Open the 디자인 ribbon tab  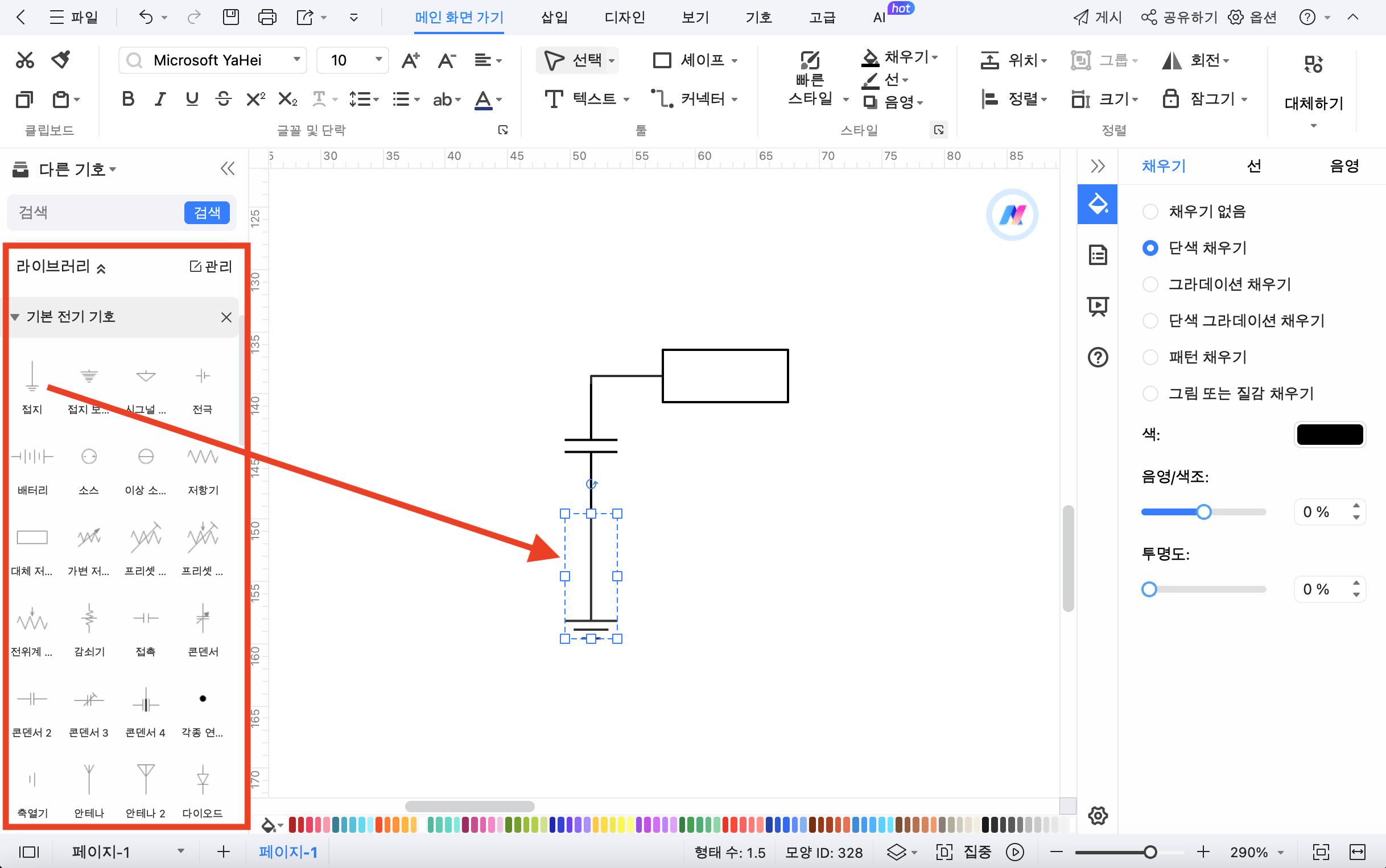tap(625, 17)
